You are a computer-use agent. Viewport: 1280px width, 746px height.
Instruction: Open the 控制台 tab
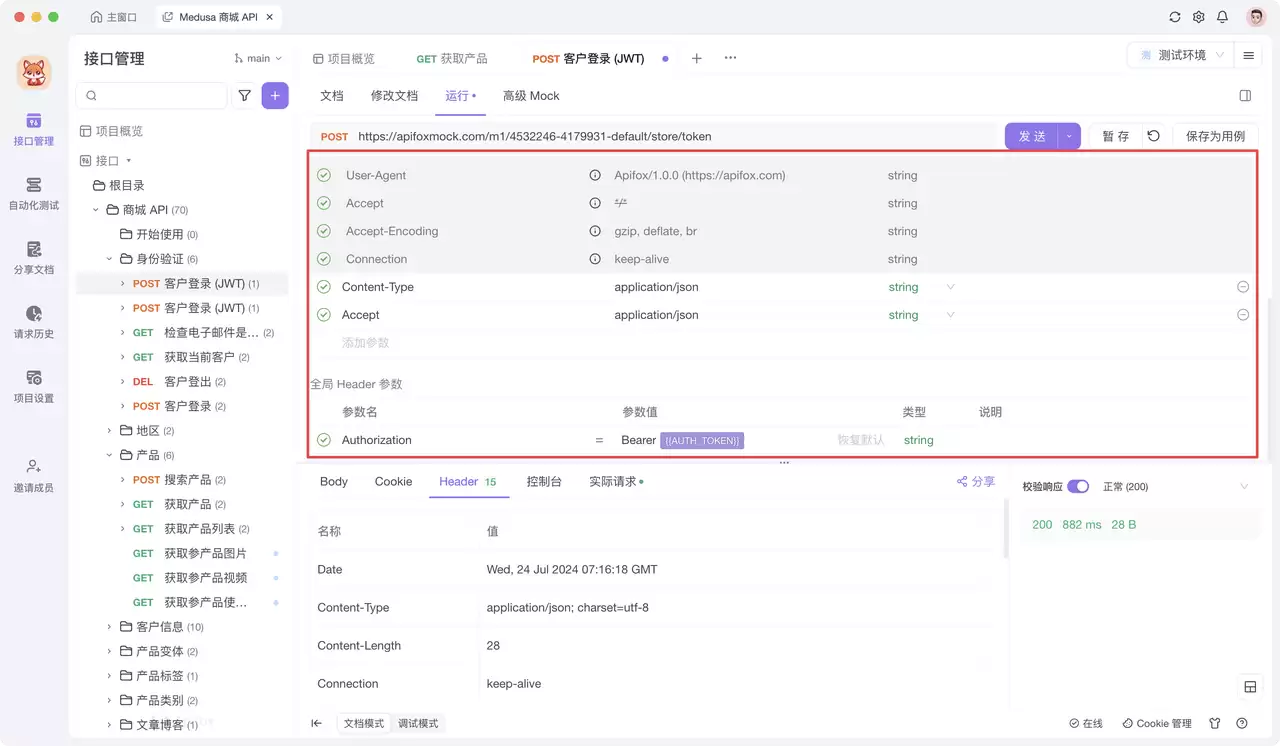[544, 482]
